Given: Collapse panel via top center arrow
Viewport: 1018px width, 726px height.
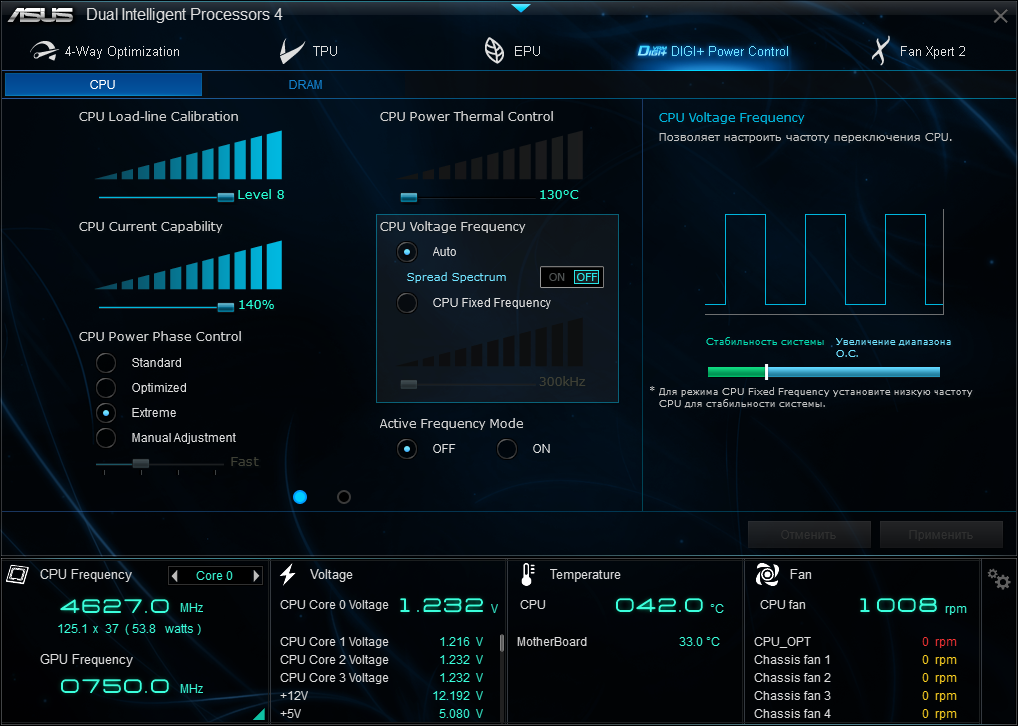Looking at the screenshot, I should pos(521,8).
